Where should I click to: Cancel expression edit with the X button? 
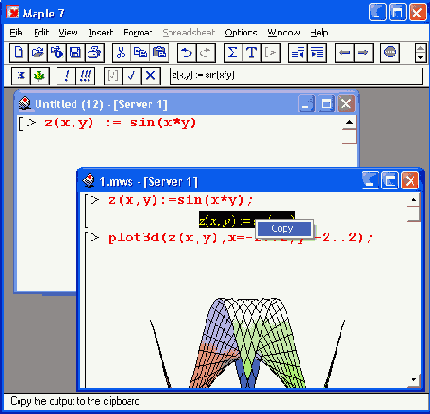(151, 76)
